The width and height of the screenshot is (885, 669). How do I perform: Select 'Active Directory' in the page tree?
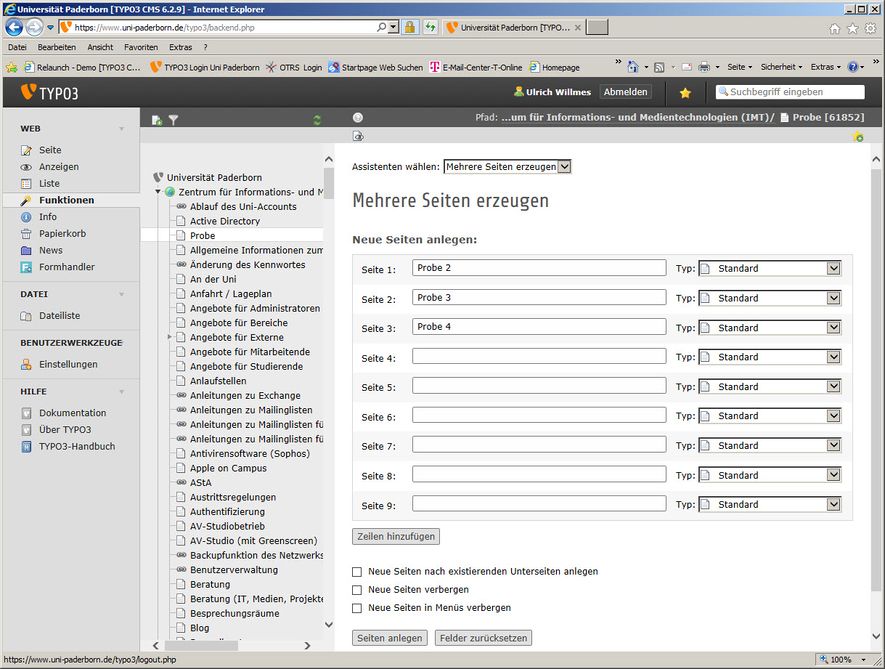click(x=225, y=221)
